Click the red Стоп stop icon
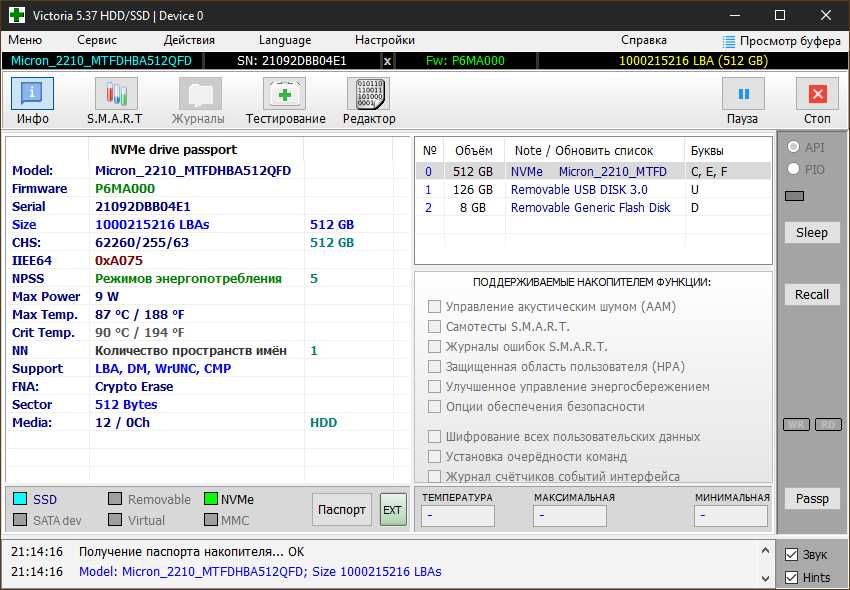Image resolution: width=850 pixels, height=590 pixels. pyautogui.click(x=817, y=94)
